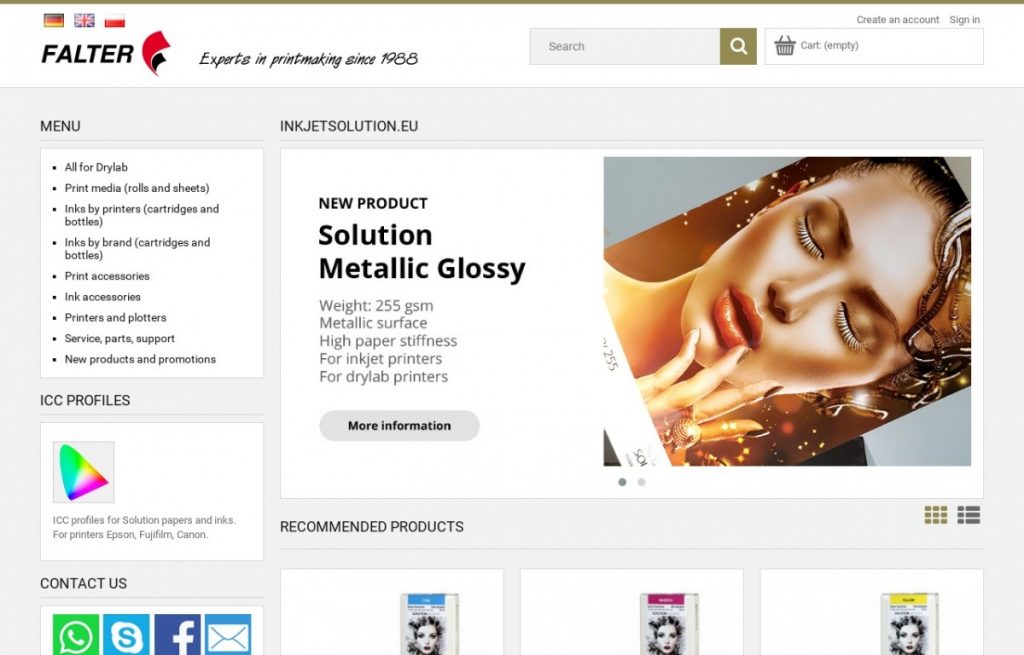Click the RECOMMENDED PRODUCTS heading
The width and height of the screenshot is (1024, 655).
(x=372, y=527)
